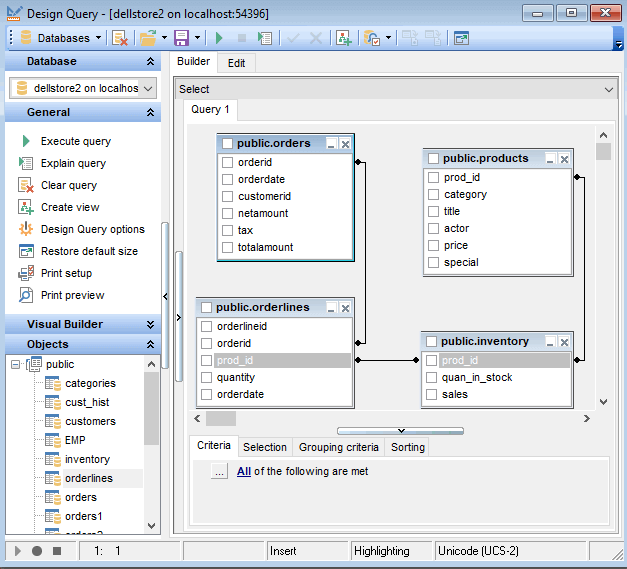627x569 pixels.
Task: Click the Print preview icon
Action: pos(26,295)
